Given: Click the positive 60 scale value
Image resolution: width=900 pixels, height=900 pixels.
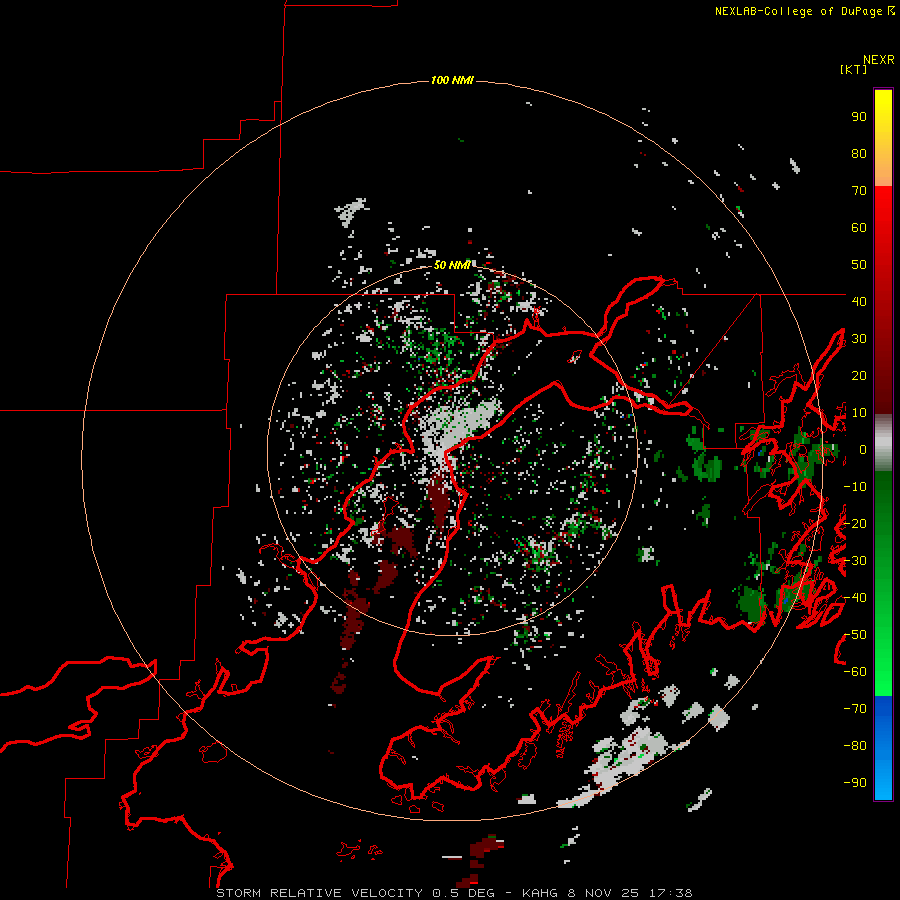Looking at the screenshot, I should coord(859,228).
